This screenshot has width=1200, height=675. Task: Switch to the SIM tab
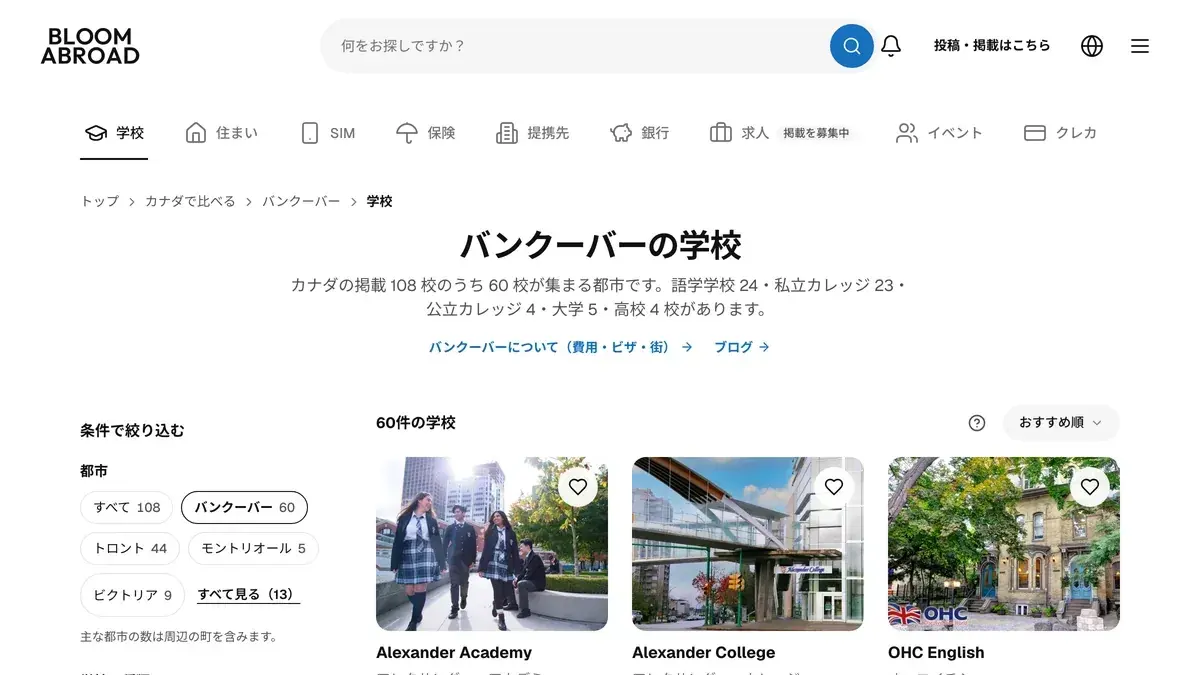(328, 133)
